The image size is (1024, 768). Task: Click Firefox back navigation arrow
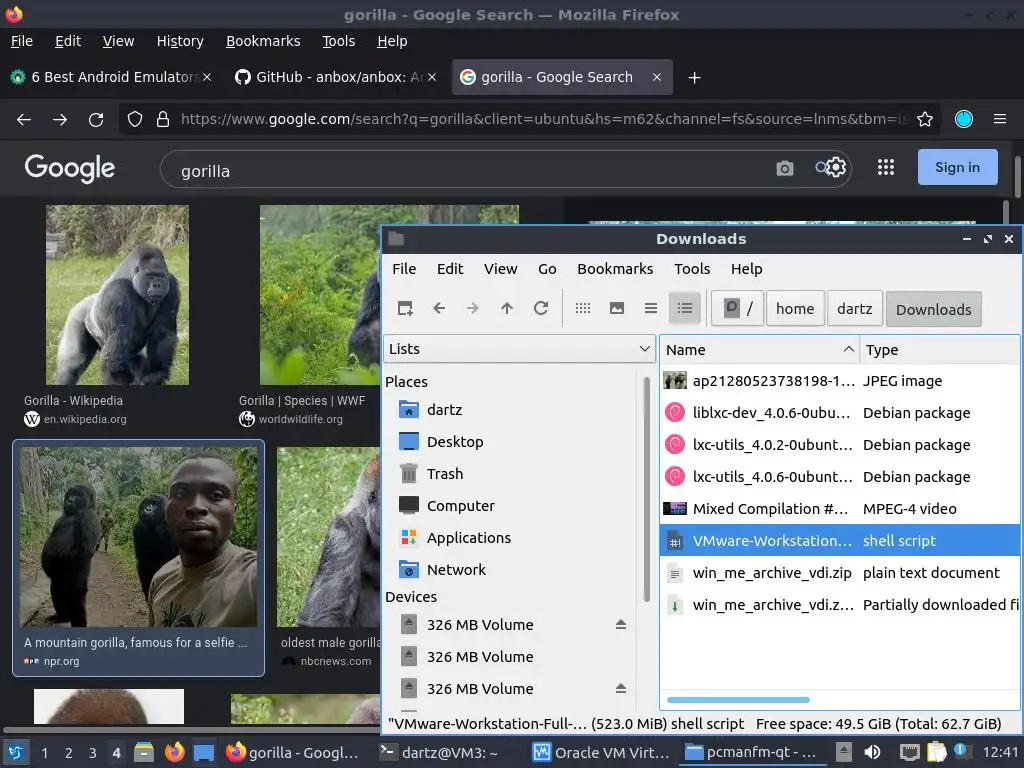pyautogui.click(x=24, y=120)
